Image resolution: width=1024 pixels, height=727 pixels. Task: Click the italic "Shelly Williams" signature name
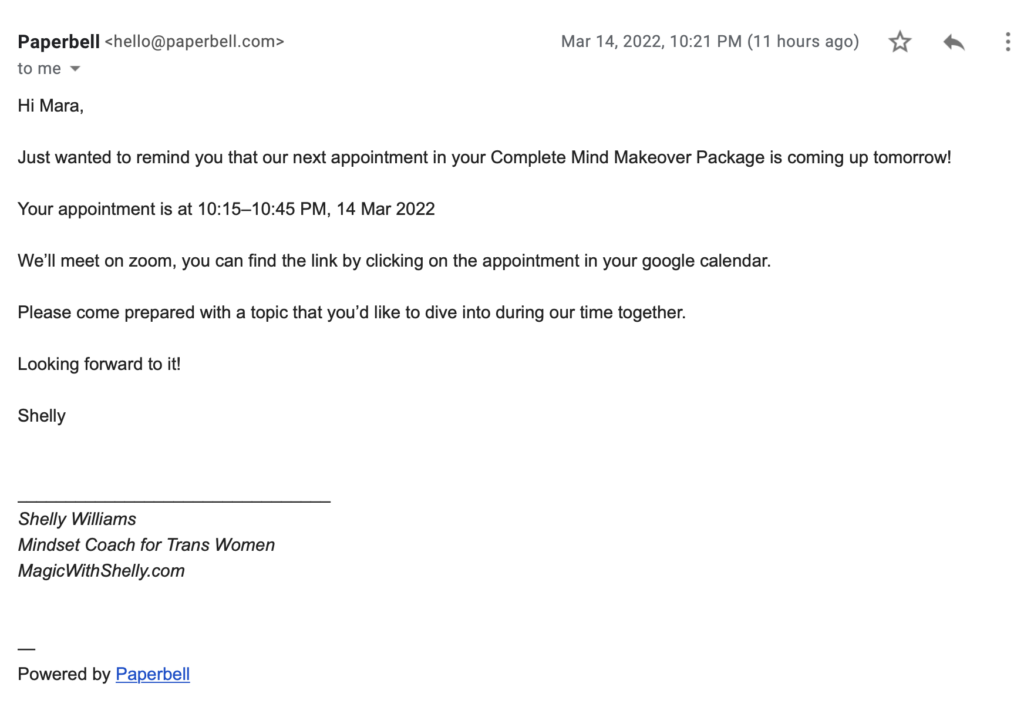(77, 519)
